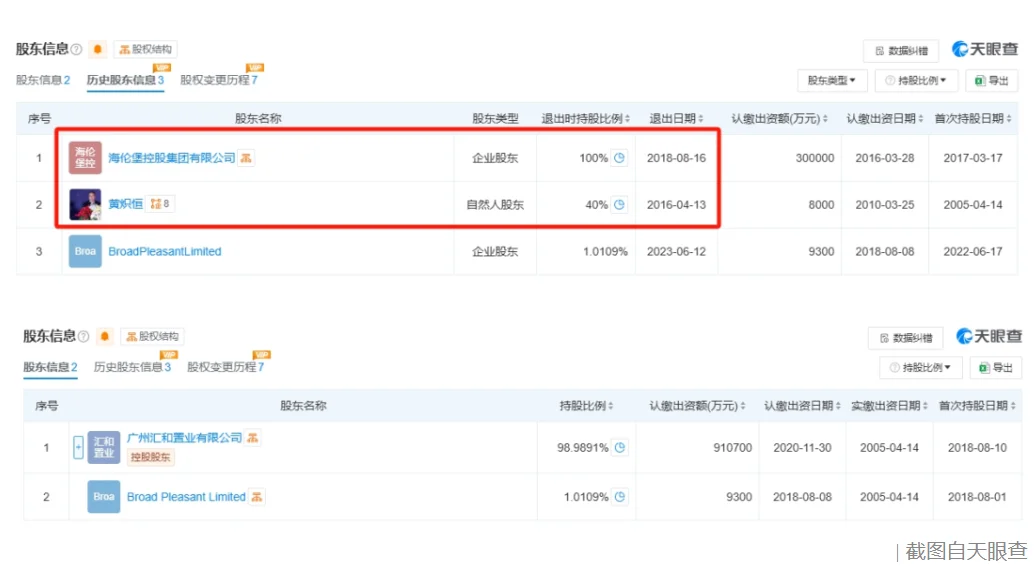Click the help icon beside upper 股东信息 heading
The height and width of the screenshot is (567, 1035).
[x=77, y=50]
